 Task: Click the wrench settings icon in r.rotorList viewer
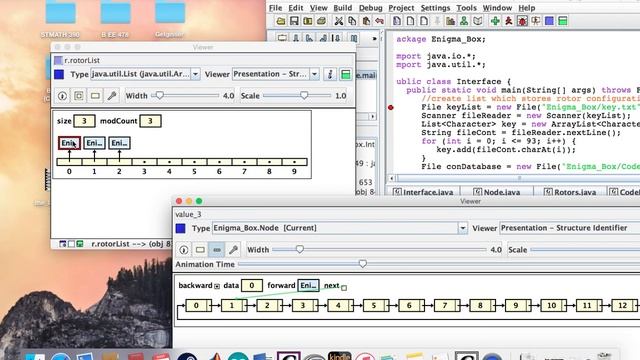pyautogui.click(x=111, y=96)
